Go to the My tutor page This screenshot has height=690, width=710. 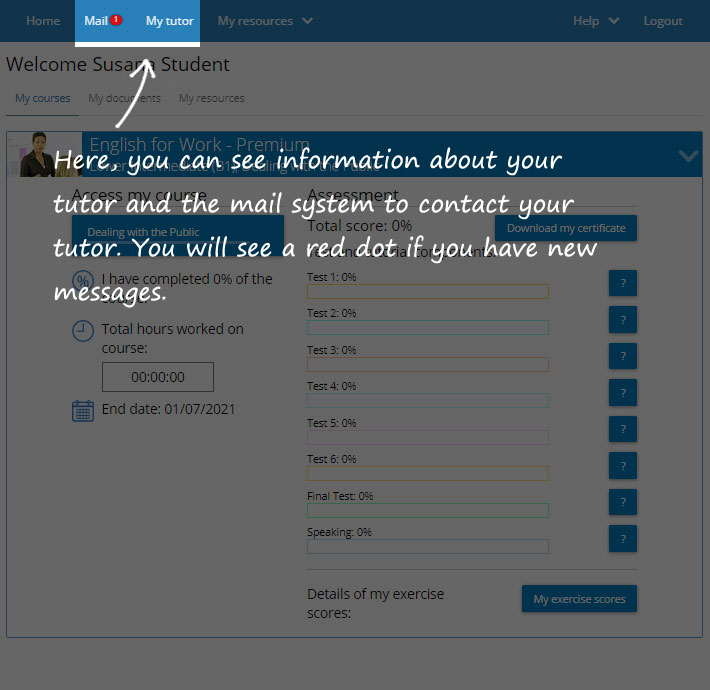[169, 21]
